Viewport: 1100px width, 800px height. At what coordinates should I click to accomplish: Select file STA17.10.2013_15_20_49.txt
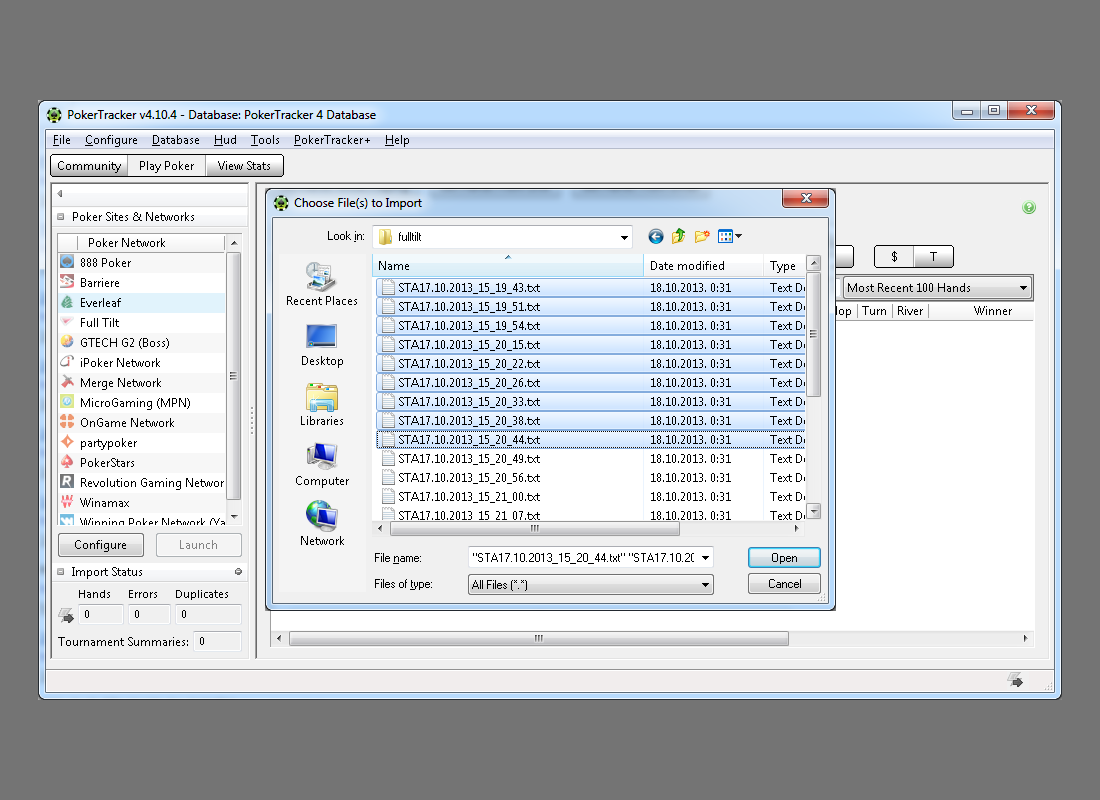[468, 459]
